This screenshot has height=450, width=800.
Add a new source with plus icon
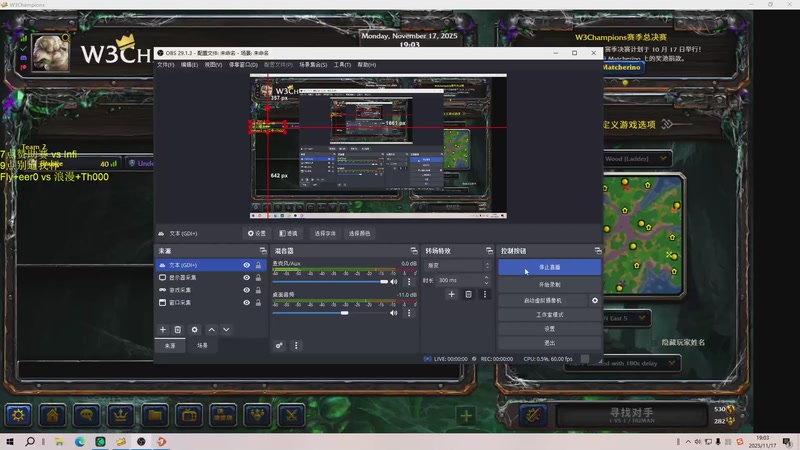point(163,330)
